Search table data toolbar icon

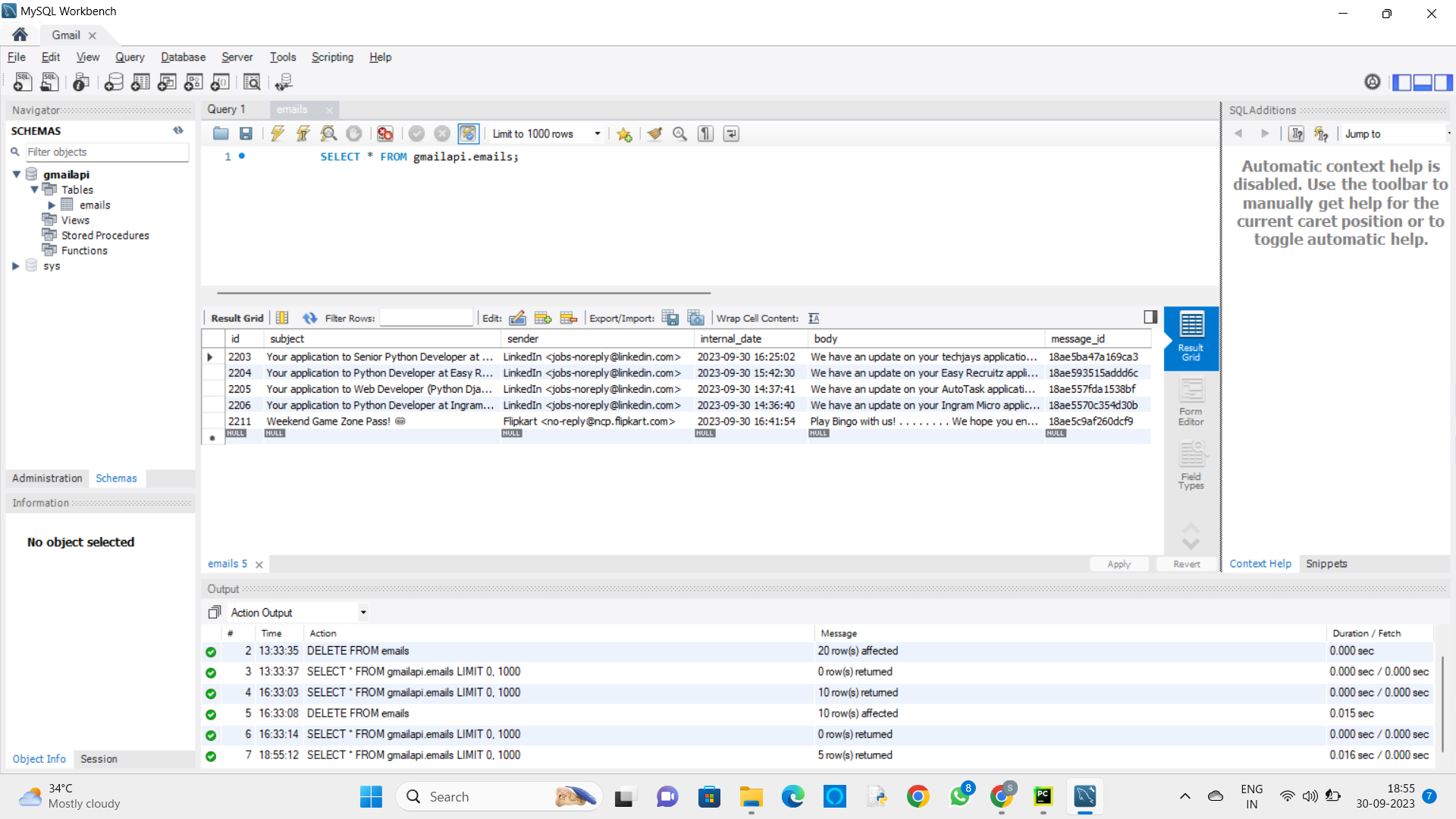(252, 82)
